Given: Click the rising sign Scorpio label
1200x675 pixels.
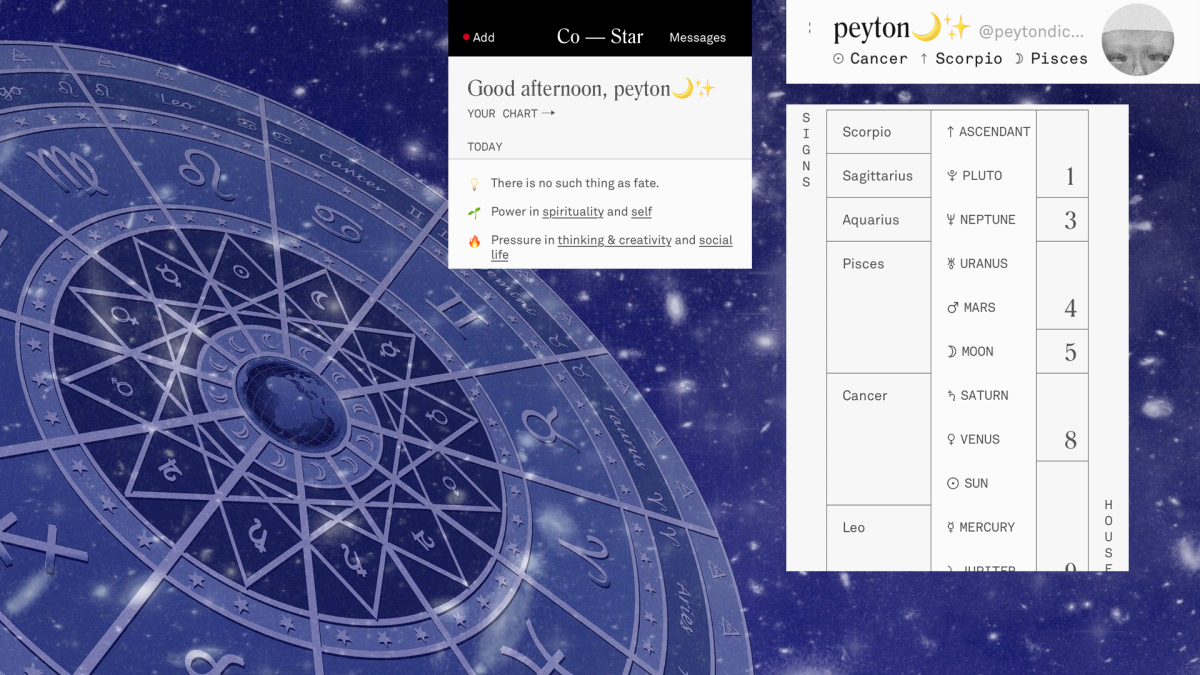Looking at the screenshot, I should click(x=961, y=58).
